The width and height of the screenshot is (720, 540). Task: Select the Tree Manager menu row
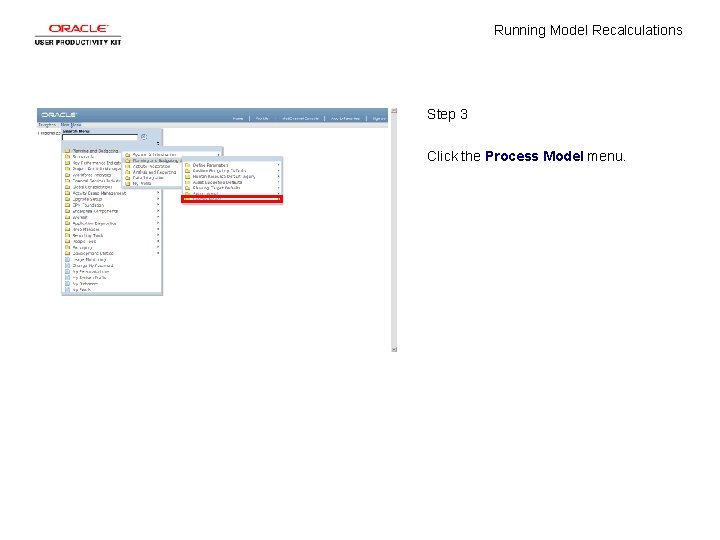(x=112, y=229)
